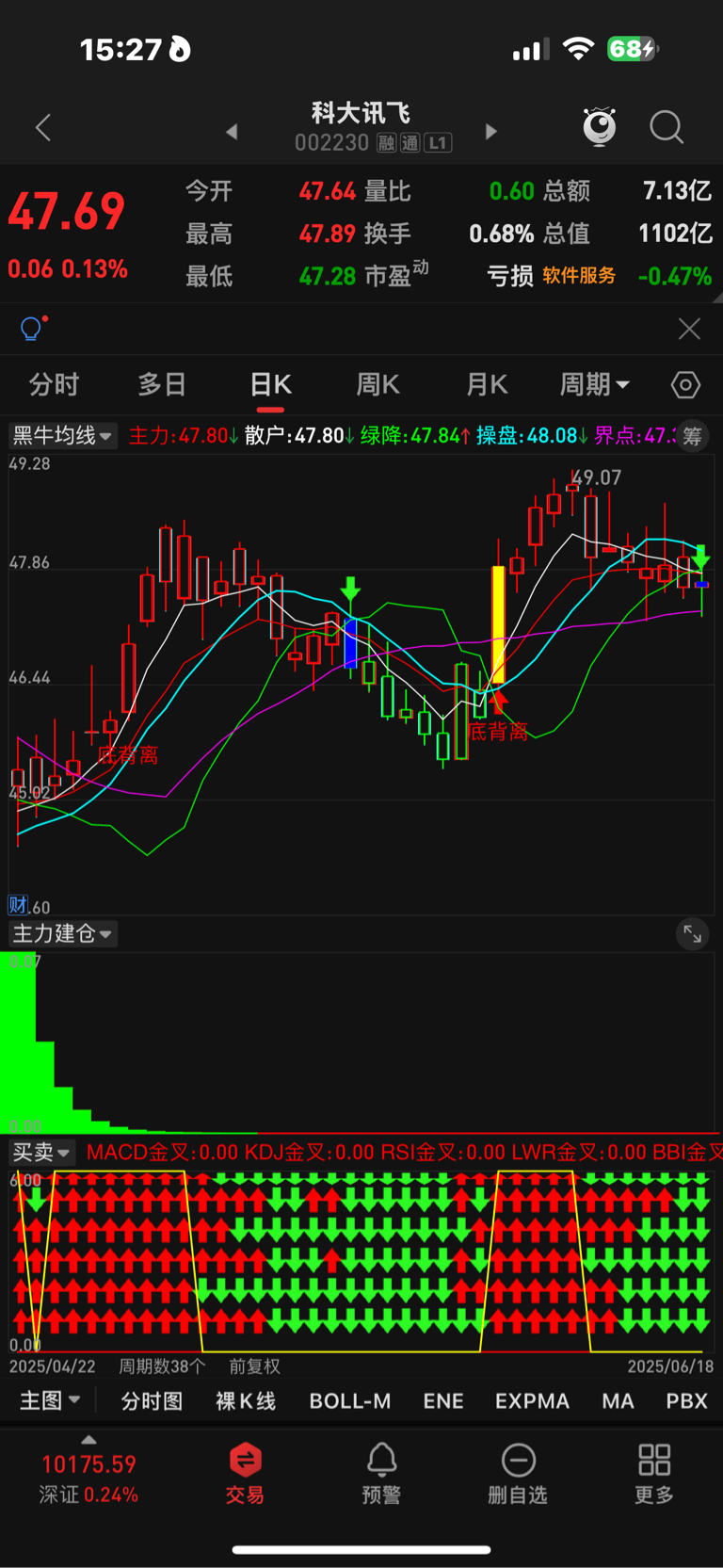Close the tips bar with X
This screenshot has height=1568, width=723.
[689, 329]
